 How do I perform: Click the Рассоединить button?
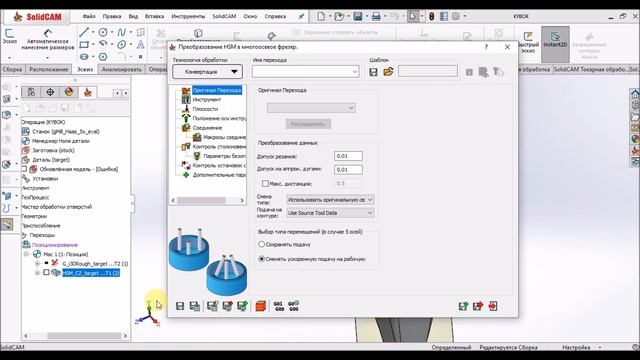(308, 124)
